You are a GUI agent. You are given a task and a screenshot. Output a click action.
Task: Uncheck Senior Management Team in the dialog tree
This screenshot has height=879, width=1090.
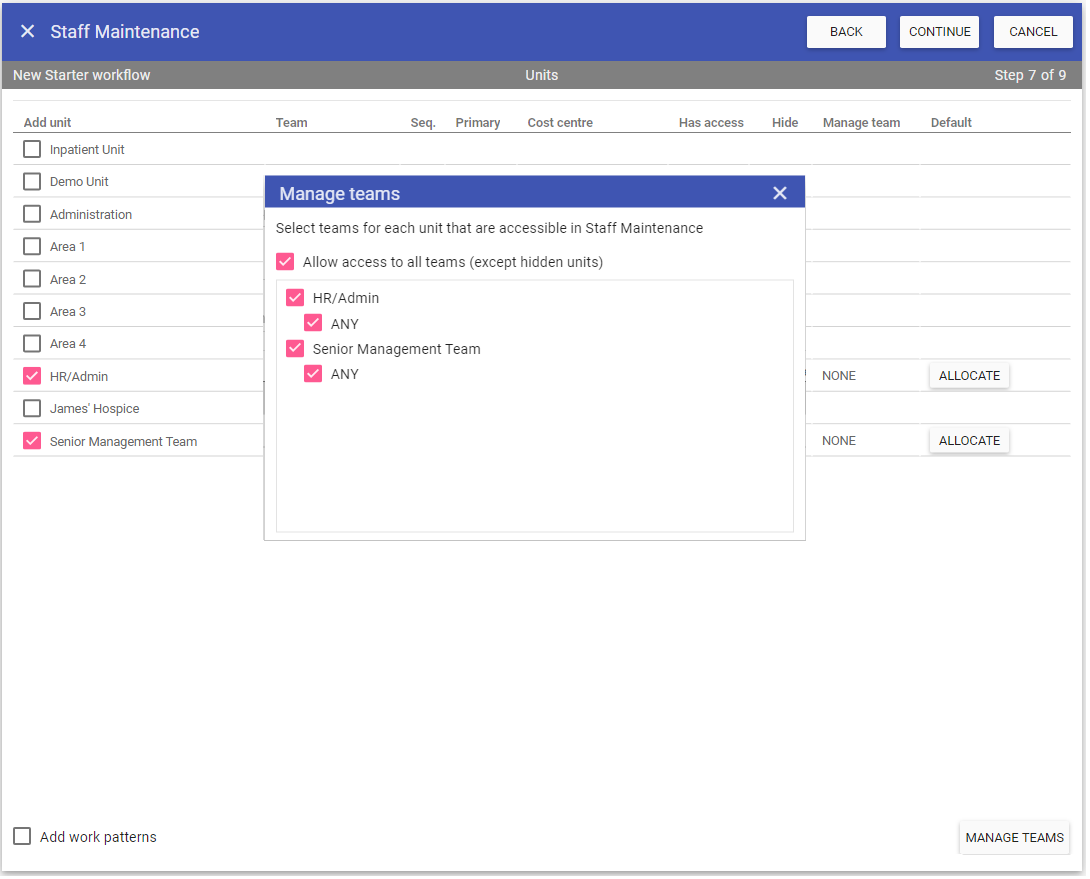[295, 349]
